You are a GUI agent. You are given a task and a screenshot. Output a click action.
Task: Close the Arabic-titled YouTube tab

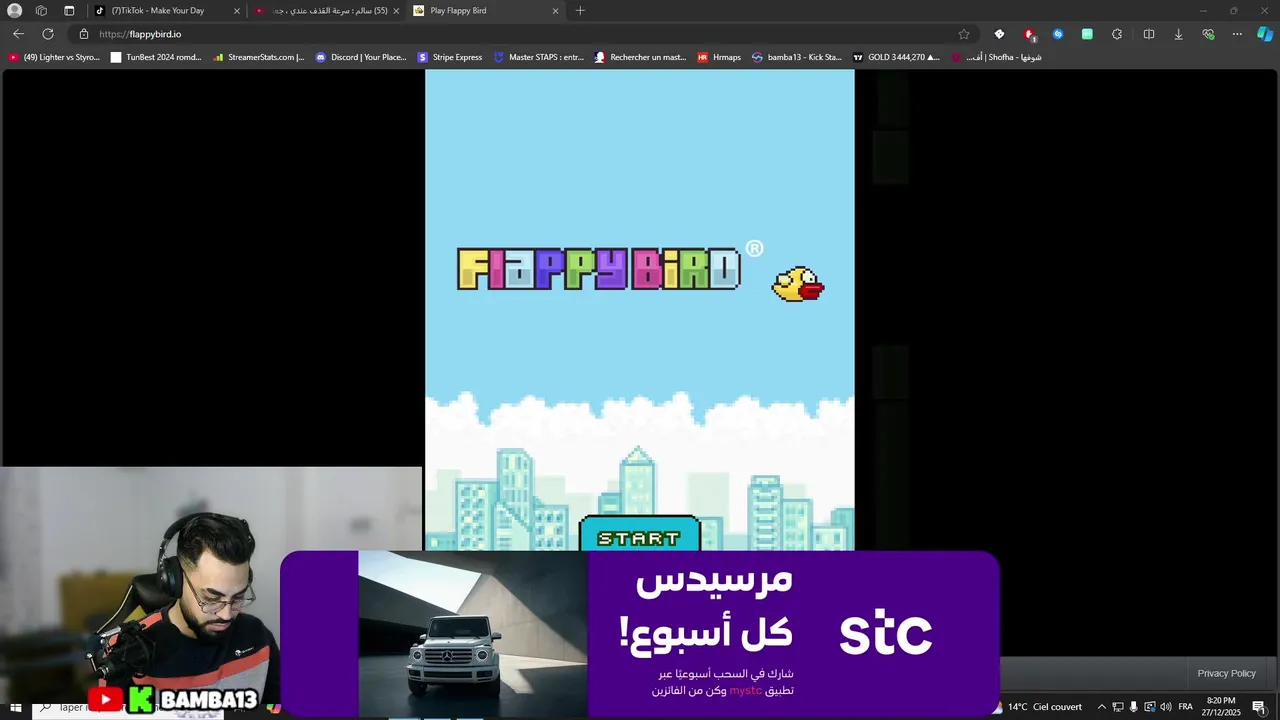pyautogui.click(x=396, y=11)
